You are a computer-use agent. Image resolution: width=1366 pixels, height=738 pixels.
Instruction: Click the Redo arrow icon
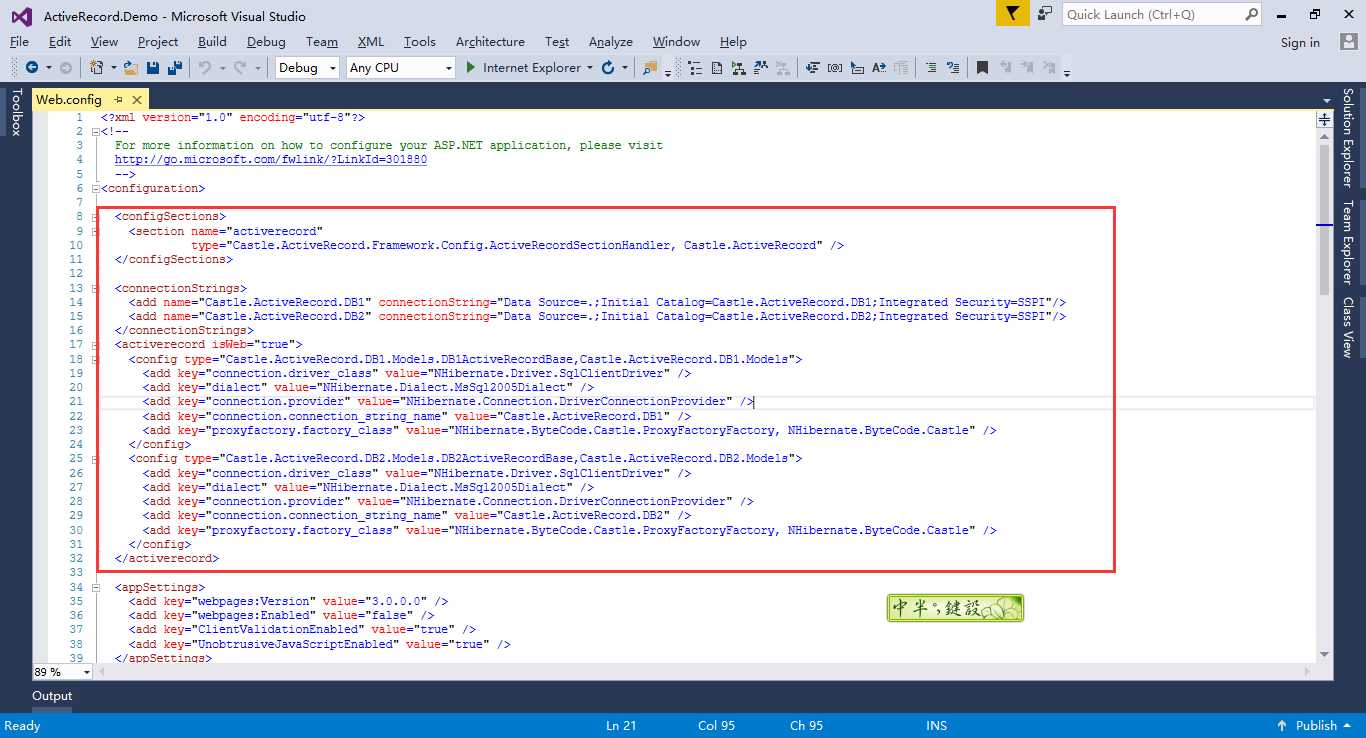240,68
